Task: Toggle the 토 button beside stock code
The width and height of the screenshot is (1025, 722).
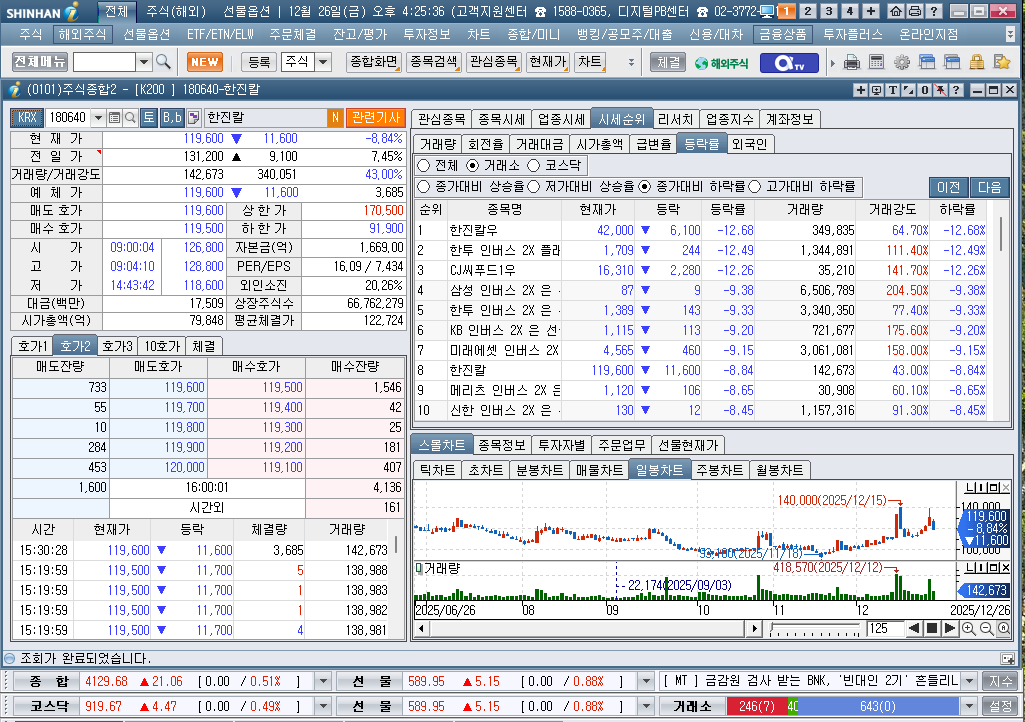Action: 149,118
